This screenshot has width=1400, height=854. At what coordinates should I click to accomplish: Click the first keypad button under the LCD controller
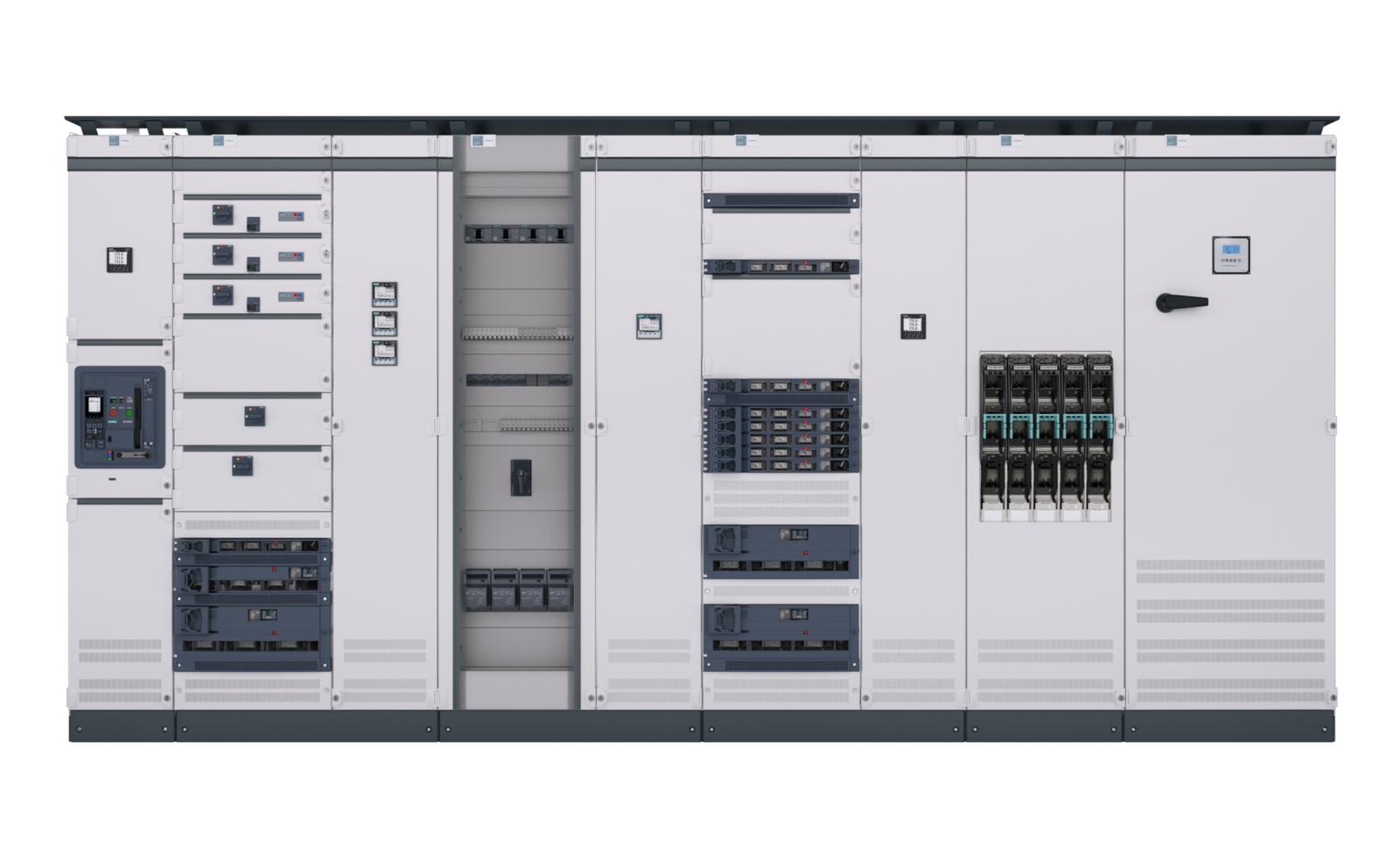1222,260
